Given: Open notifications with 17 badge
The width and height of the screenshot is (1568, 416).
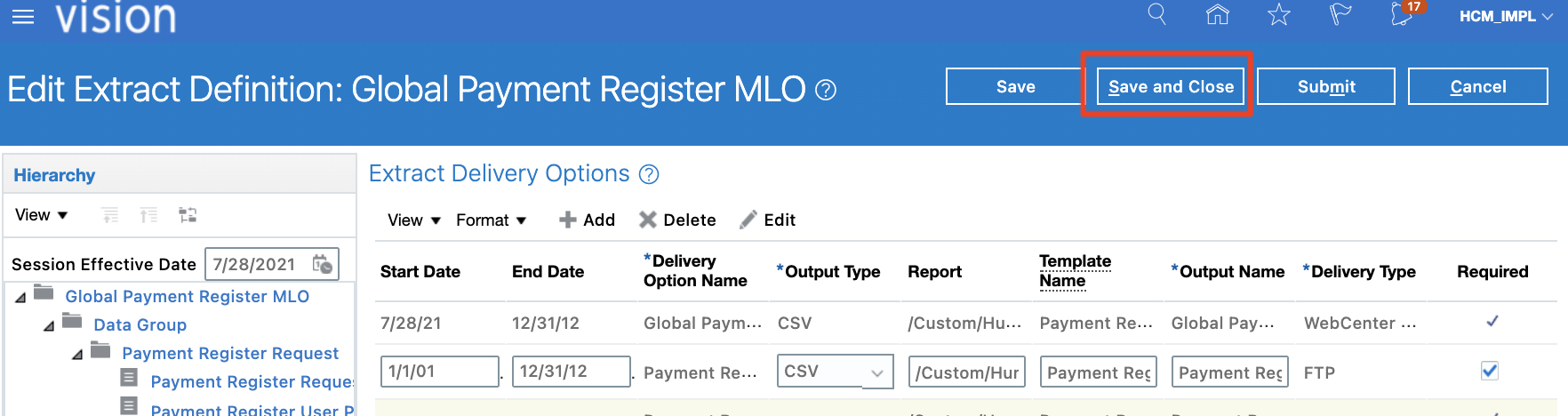Looking at the screenshot, I should 1403,15.
